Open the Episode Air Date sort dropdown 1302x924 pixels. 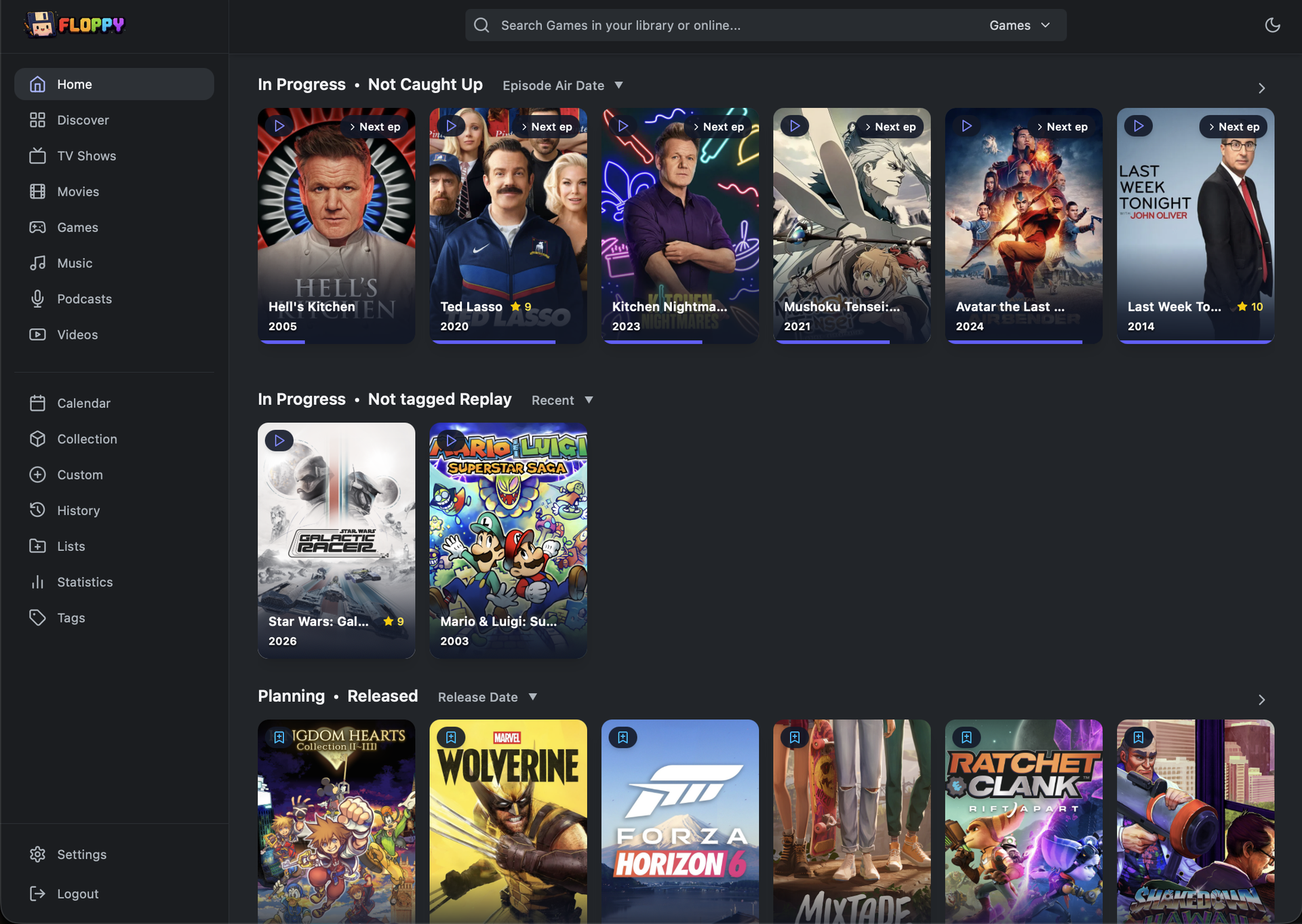click(x=562, y=85)
